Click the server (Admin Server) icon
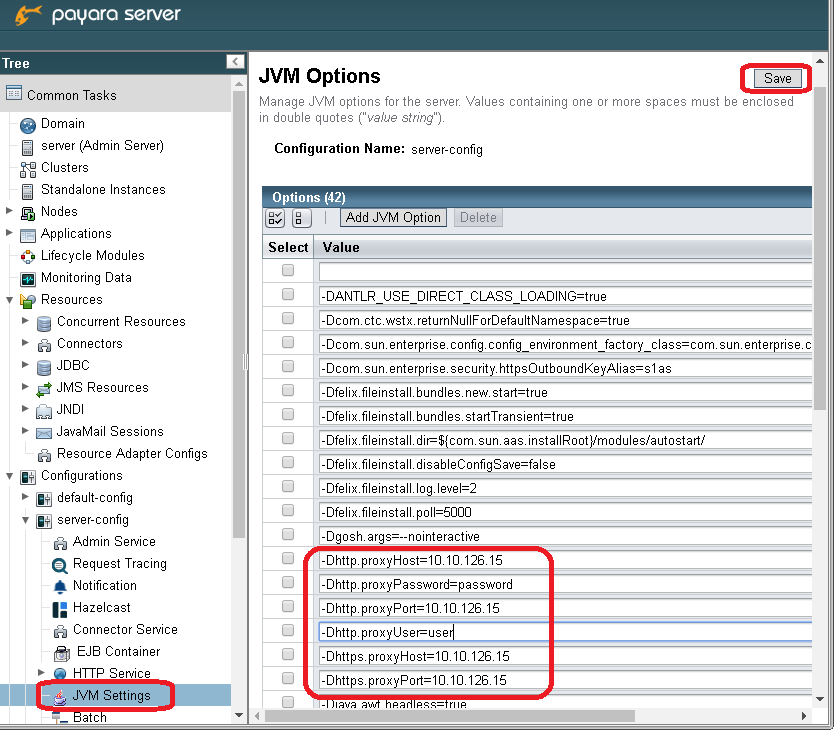This screenshot has height=730, width=834. coord(27,147)
